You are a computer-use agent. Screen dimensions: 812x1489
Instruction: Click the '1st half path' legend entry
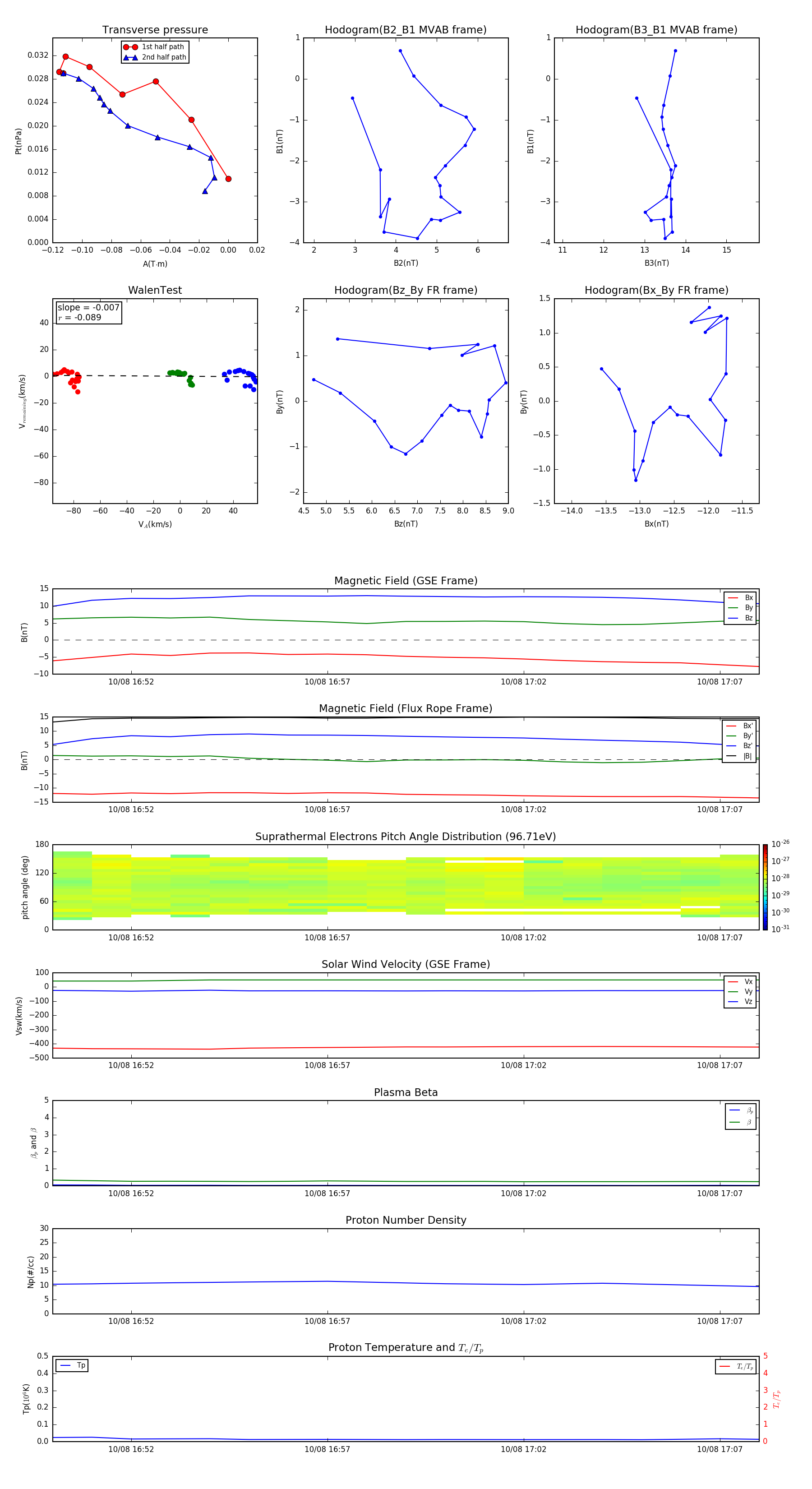(x=154, y=47)
